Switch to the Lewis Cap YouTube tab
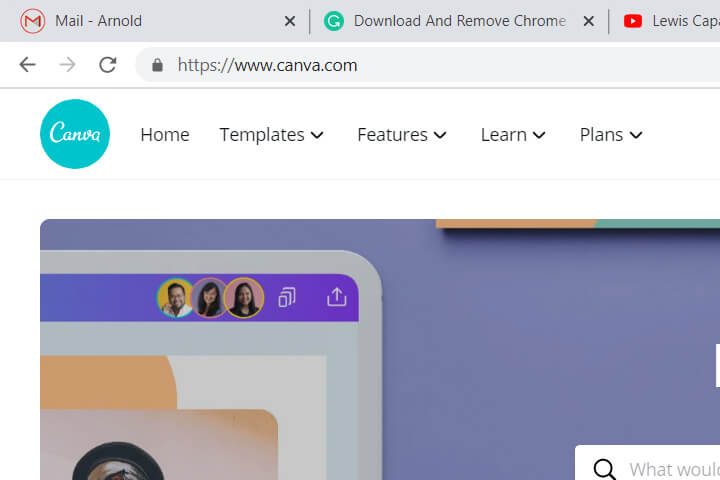The height and width of the screenshot is (480, 720). 665,21
